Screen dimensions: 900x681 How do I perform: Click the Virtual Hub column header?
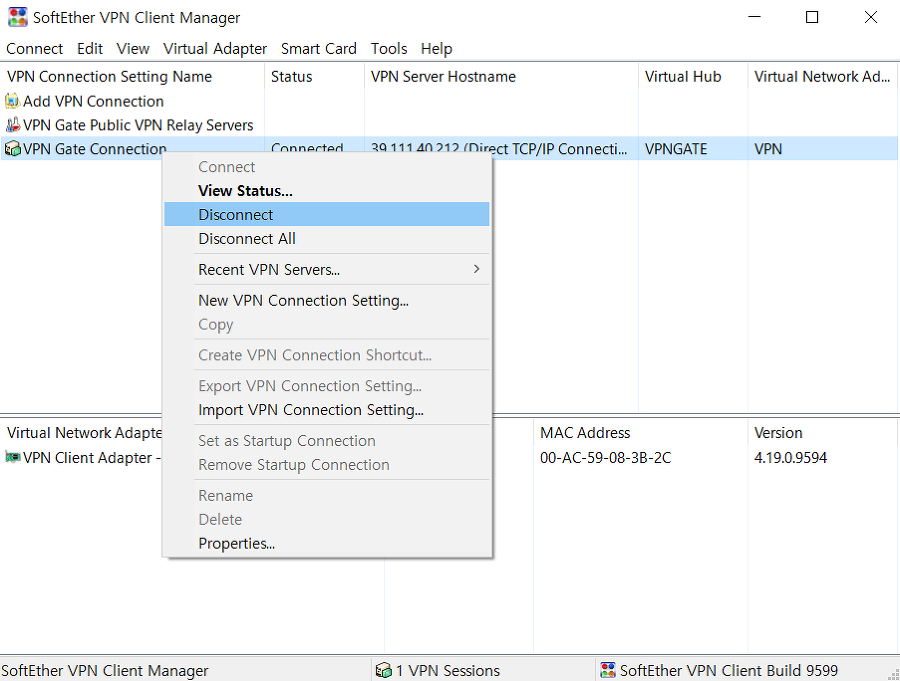(x=693, y=76)
